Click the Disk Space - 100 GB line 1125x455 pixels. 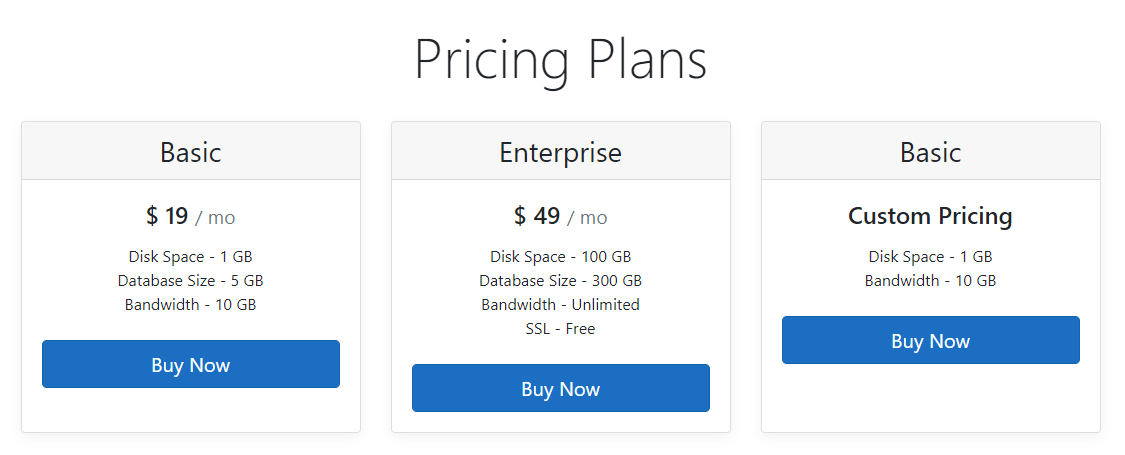(560, 256)
